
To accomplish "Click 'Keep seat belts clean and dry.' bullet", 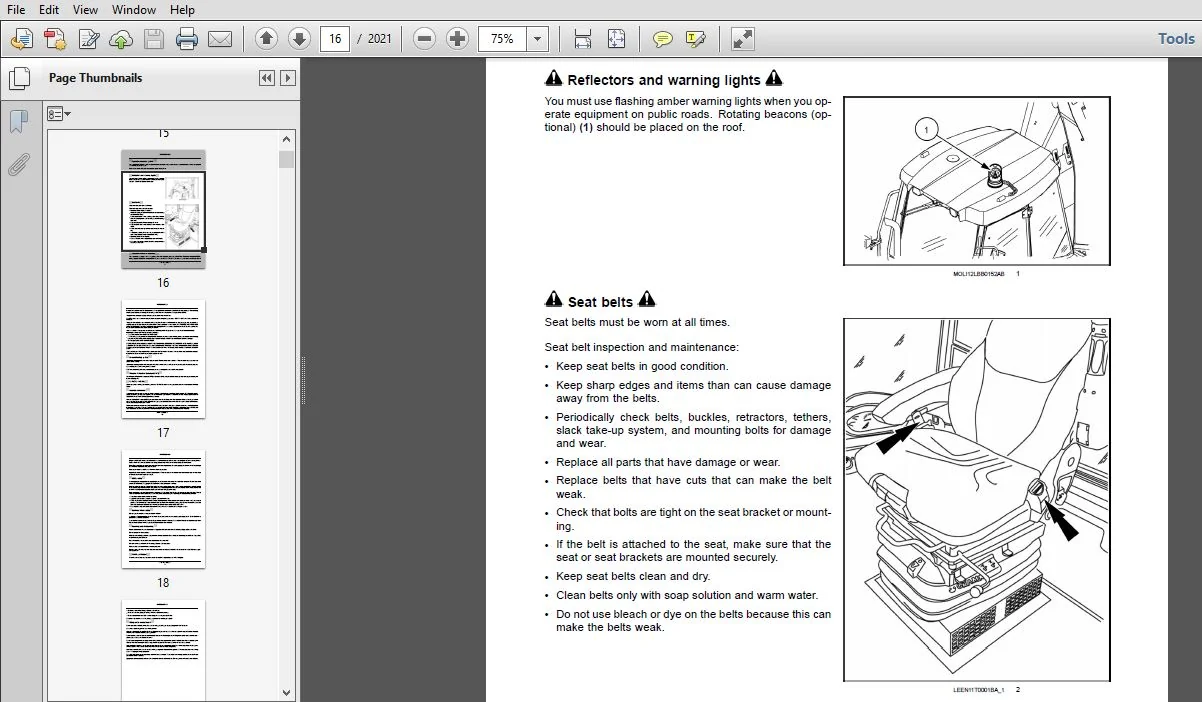I will (x=633, y=576).
